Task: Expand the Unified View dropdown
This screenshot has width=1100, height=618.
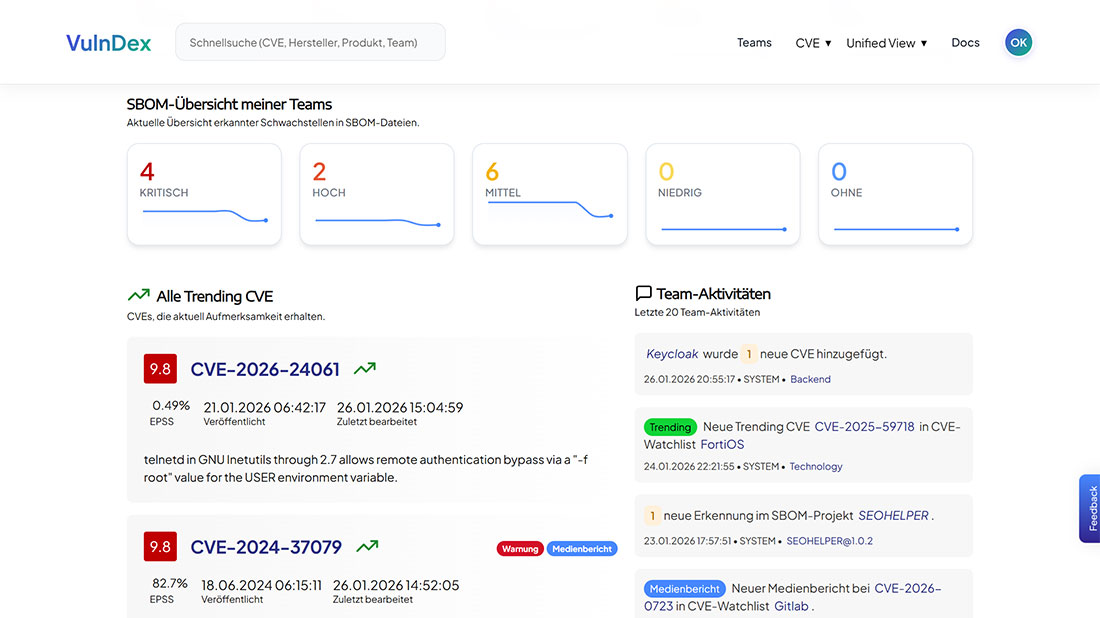Action: 886,42
